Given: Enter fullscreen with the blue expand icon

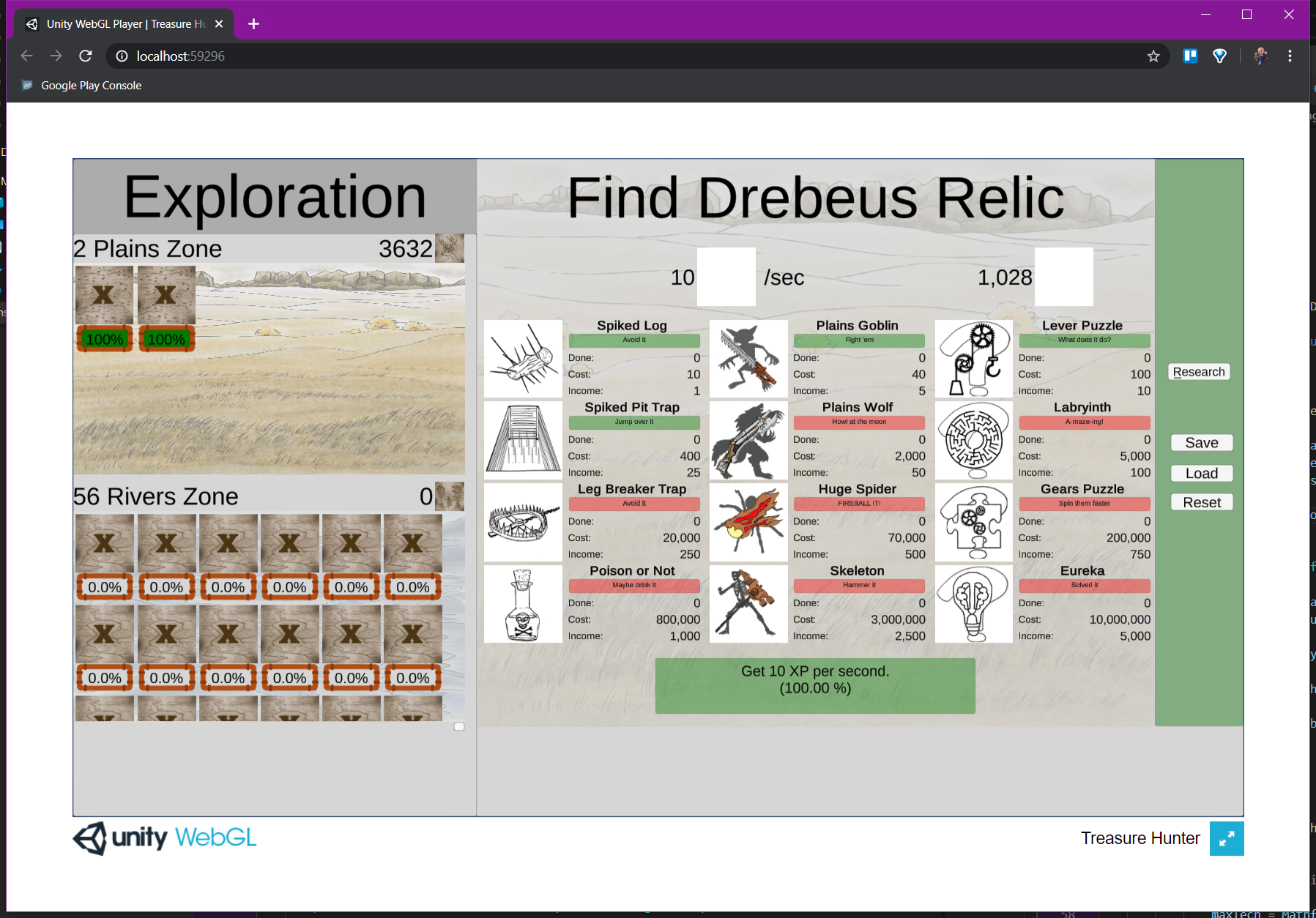Looking at the screenshot, I should pos(1226,838).
